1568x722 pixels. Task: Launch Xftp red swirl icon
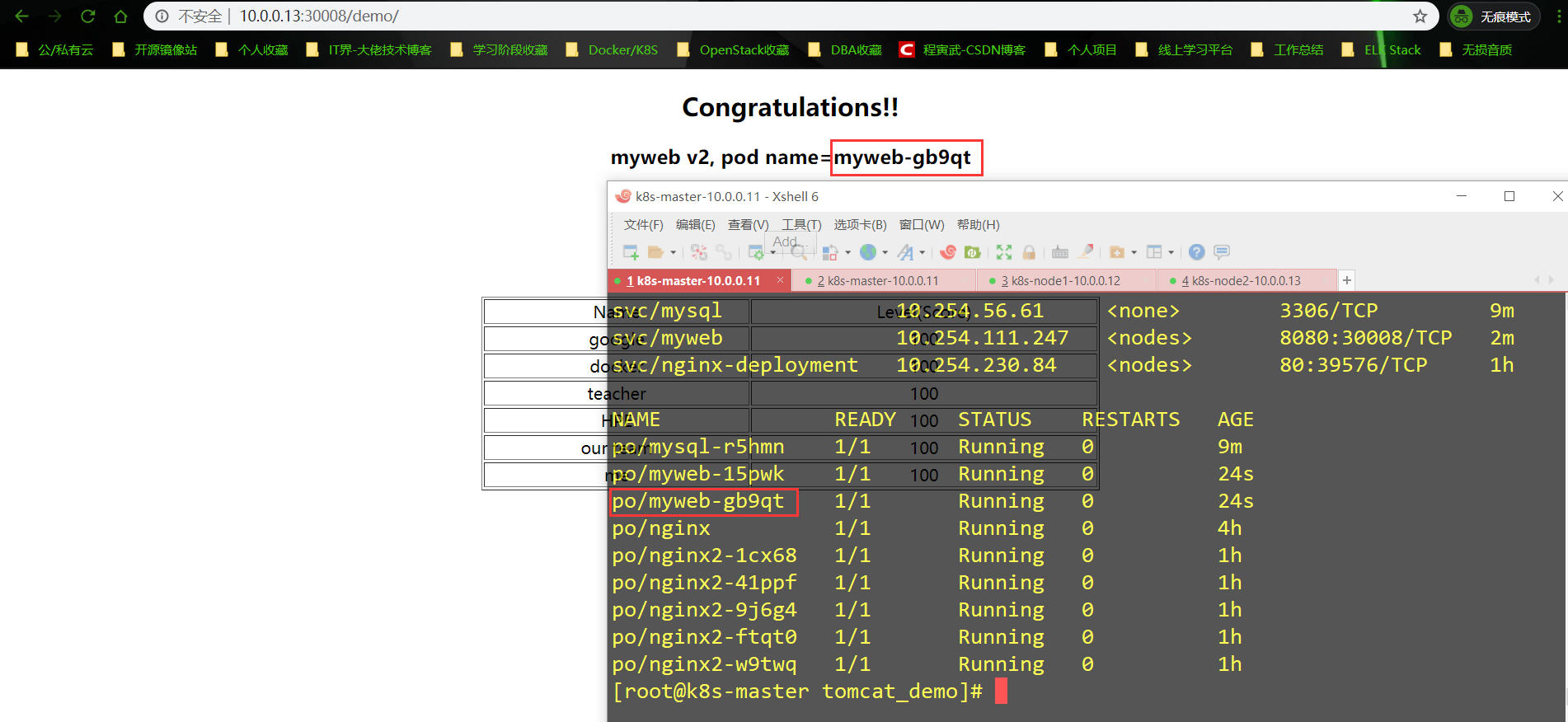(x=948, y=252)
